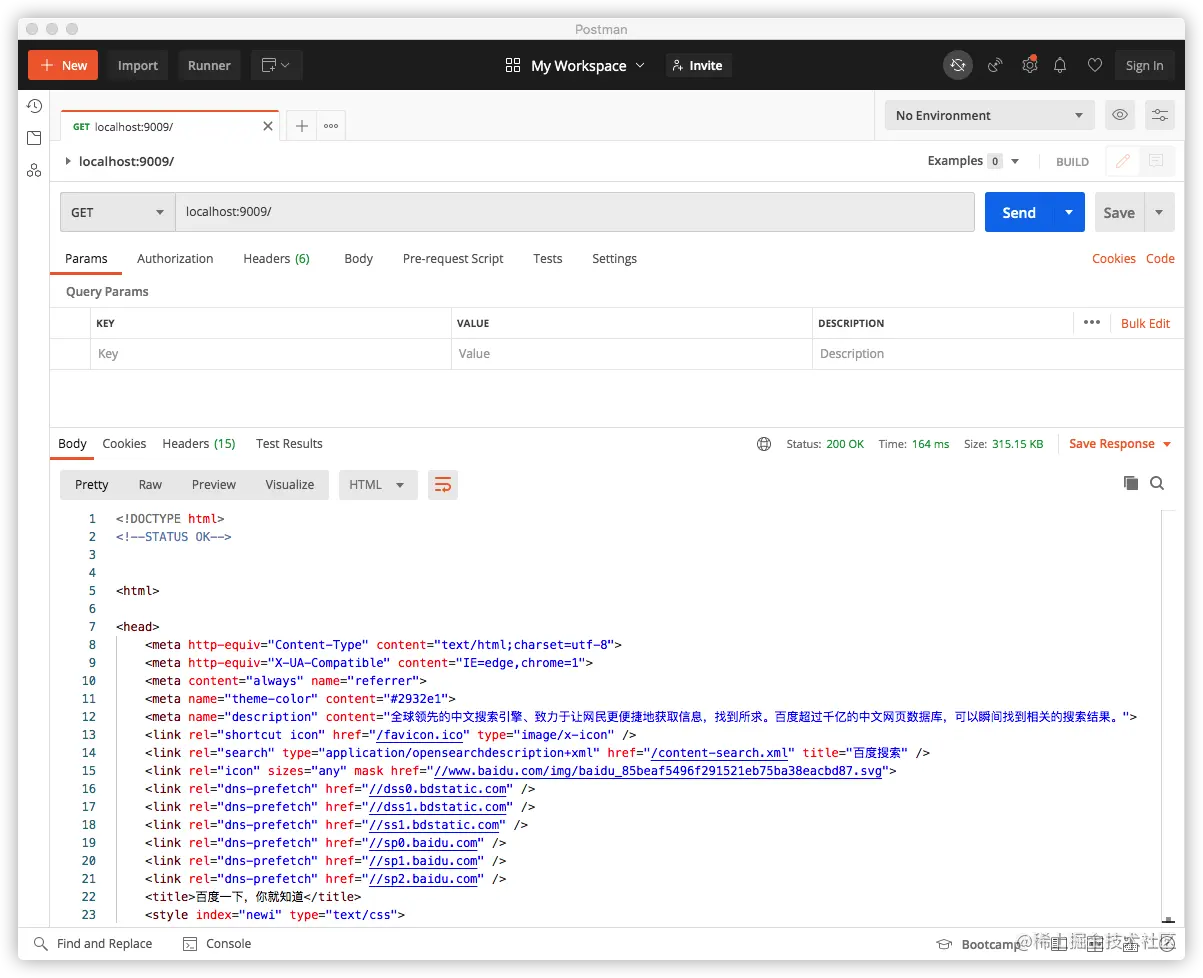Open the workspace grid icon
Screen dimensions: 1203x978
[513, 65]
